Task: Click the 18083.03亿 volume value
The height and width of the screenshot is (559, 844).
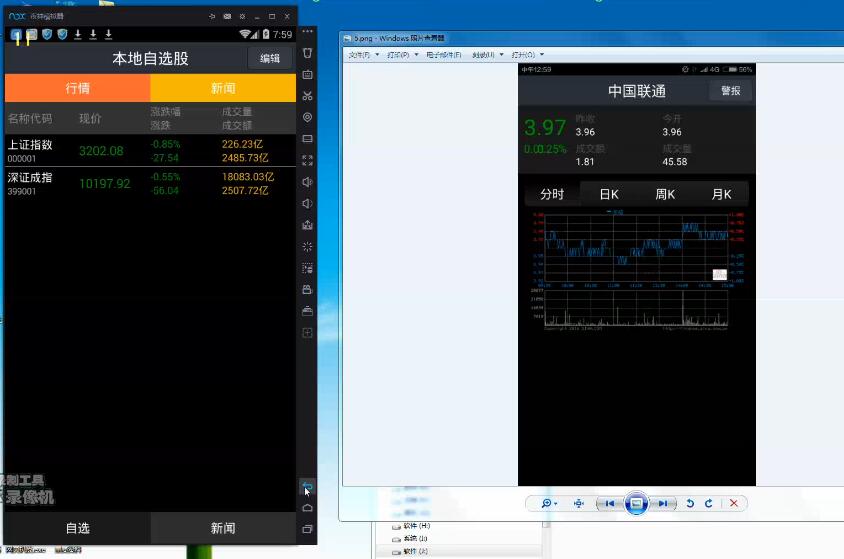Action: tap(248, 176)
